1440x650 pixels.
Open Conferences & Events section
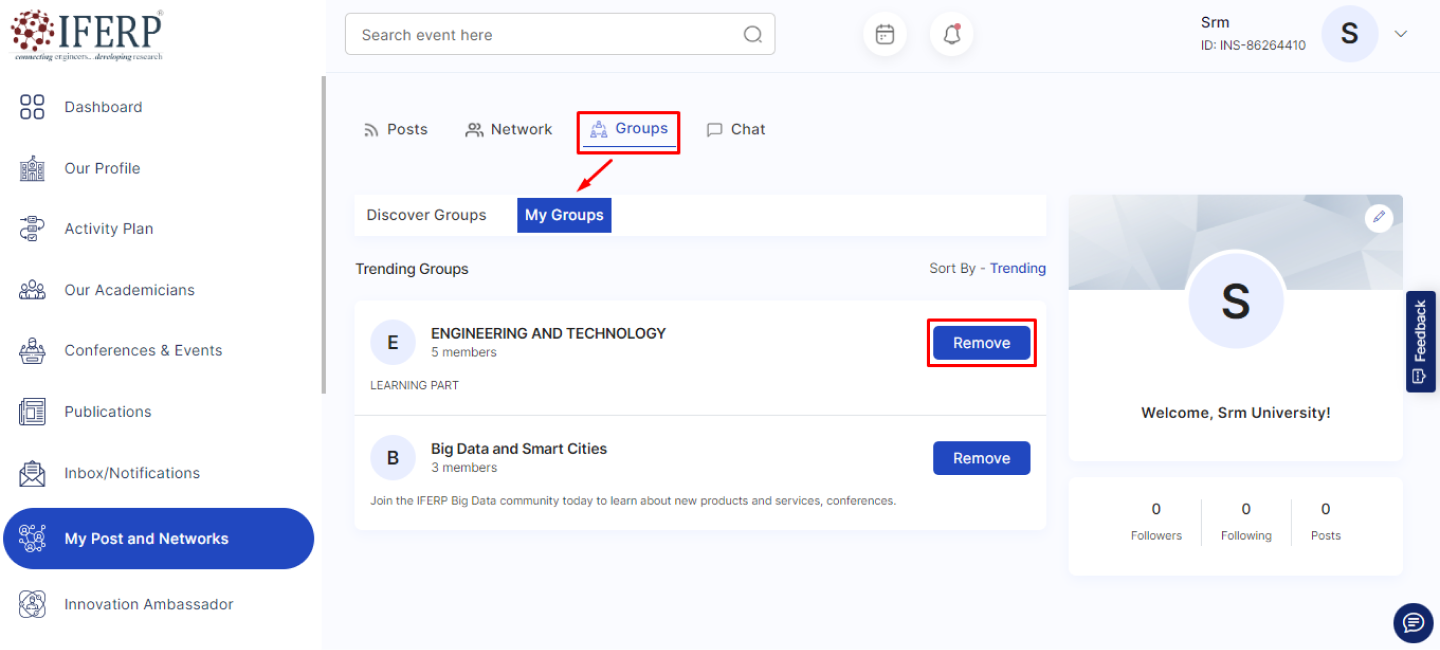(143, 351)
